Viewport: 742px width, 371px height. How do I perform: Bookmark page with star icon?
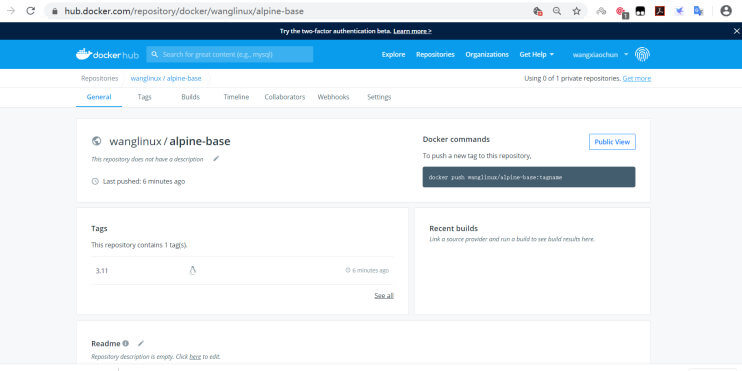point(576,11)
